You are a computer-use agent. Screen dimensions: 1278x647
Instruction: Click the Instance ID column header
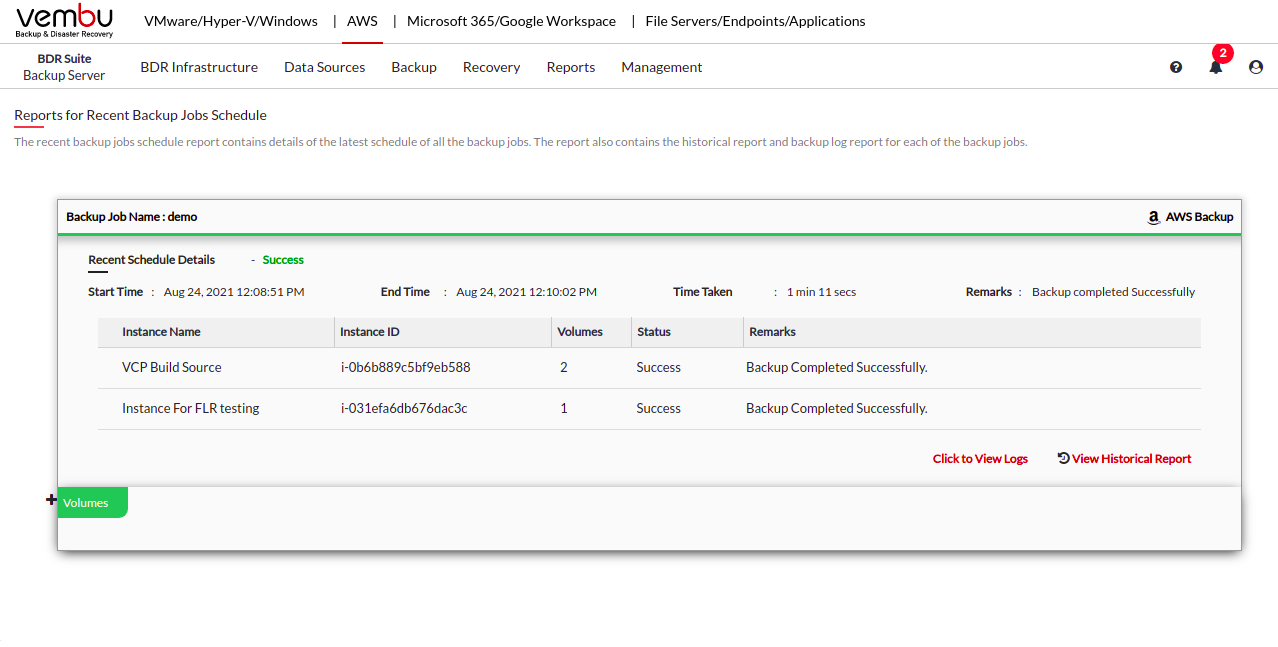370,332
